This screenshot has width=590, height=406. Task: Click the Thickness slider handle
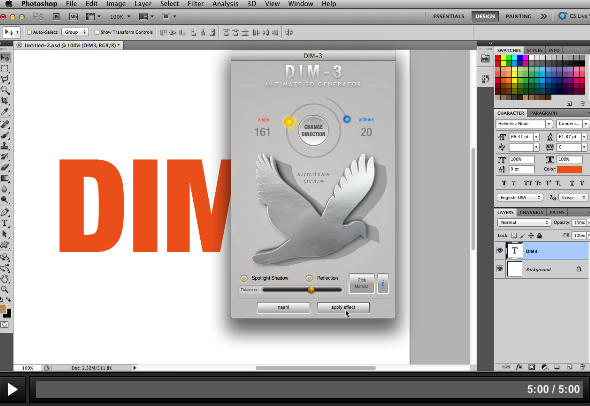click(311, 290)
